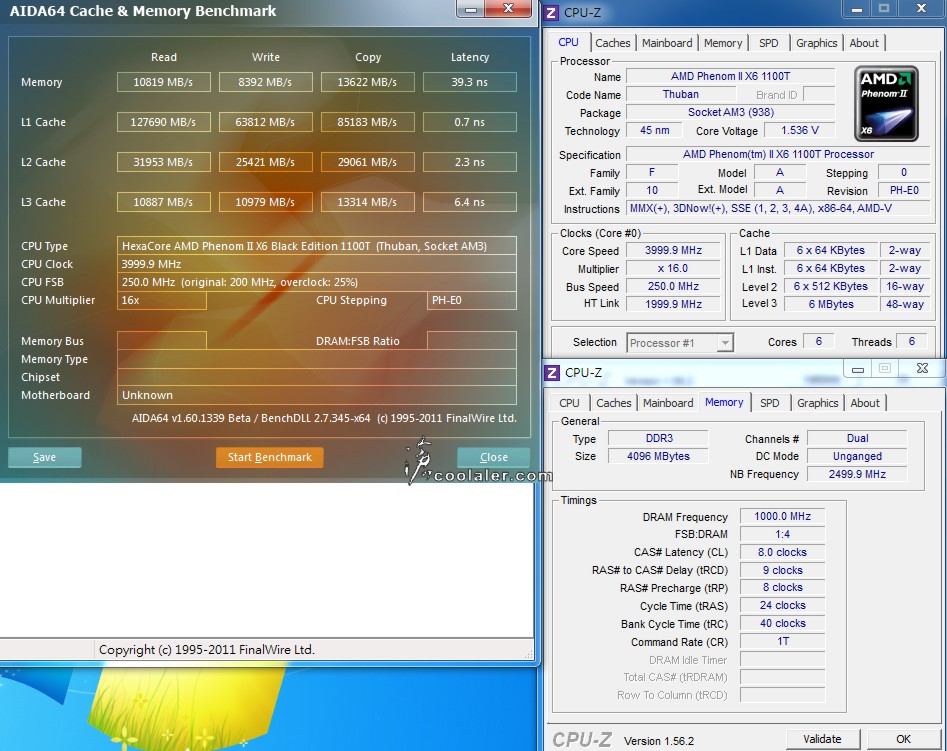Click the Command Rate value 1T
The width and height of the screenshot is (947, 751).
tap(782, 641)
